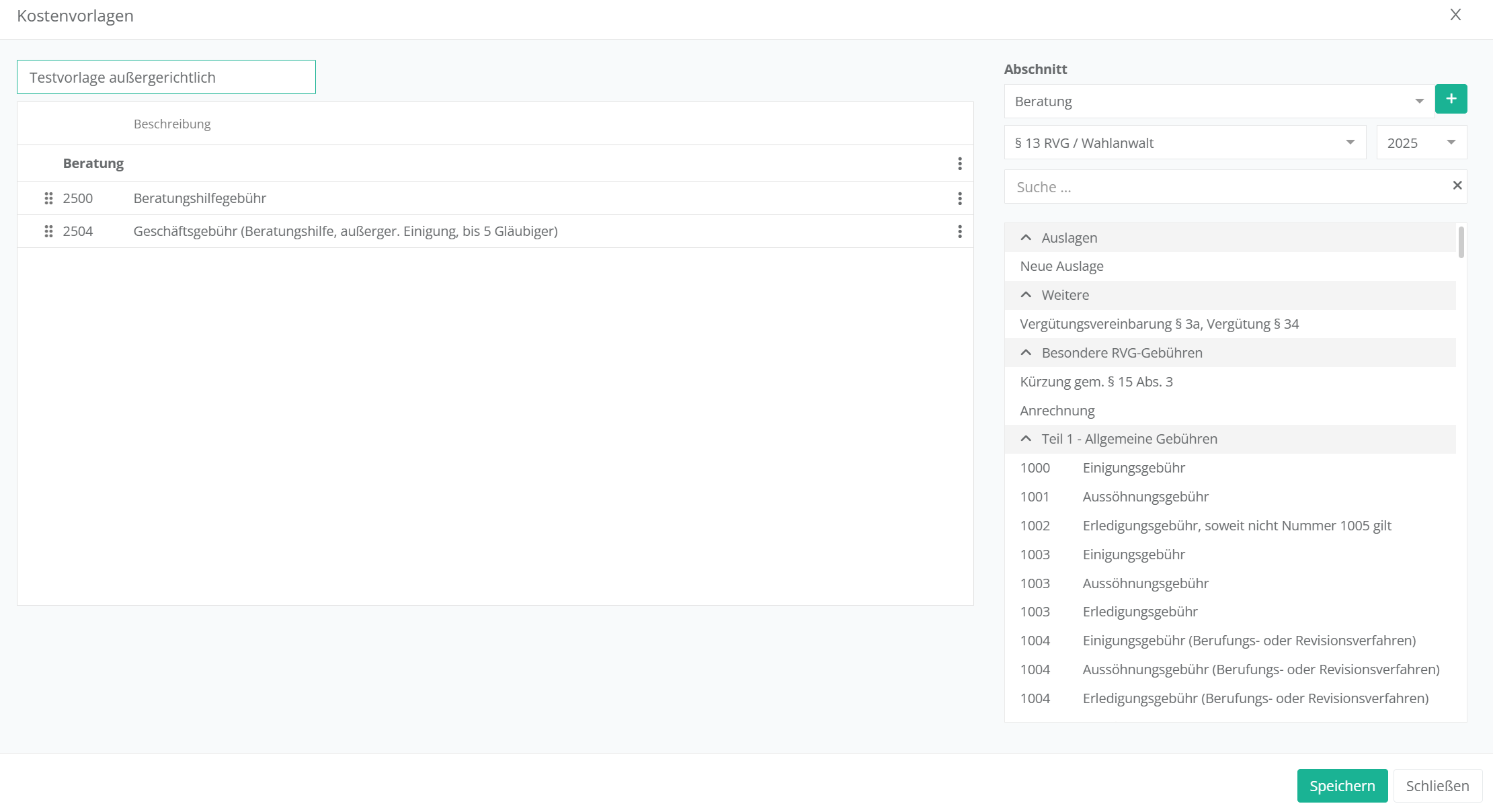
Task: Click drag handle of row 2500
Action: [48, 198]
